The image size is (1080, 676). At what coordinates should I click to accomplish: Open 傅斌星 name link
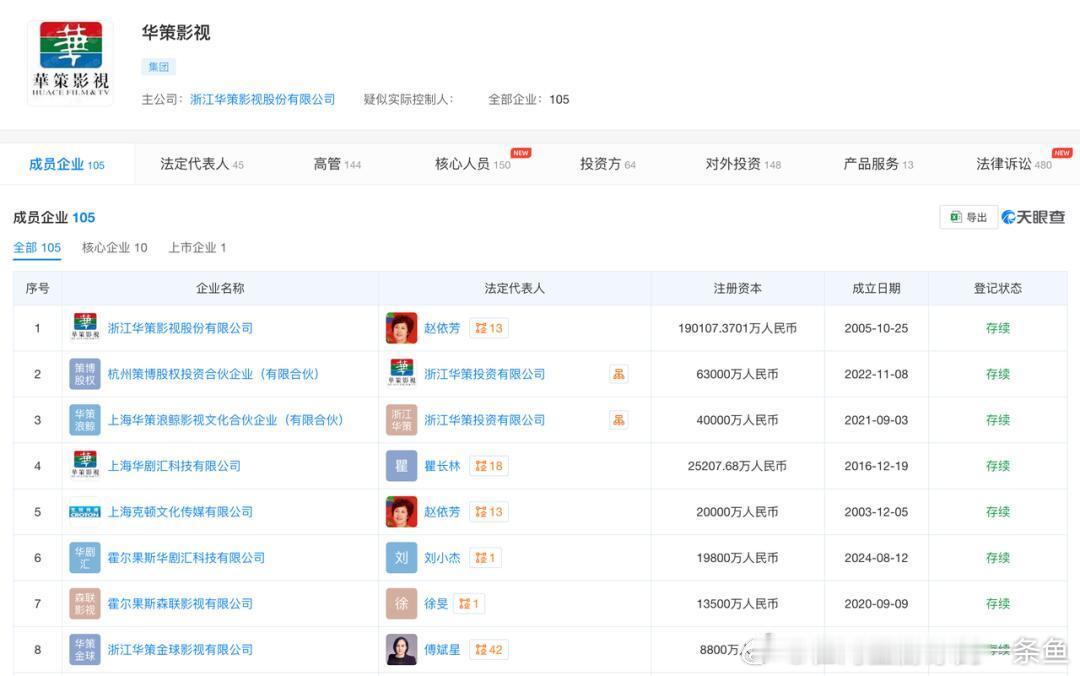tap(442, 650)
